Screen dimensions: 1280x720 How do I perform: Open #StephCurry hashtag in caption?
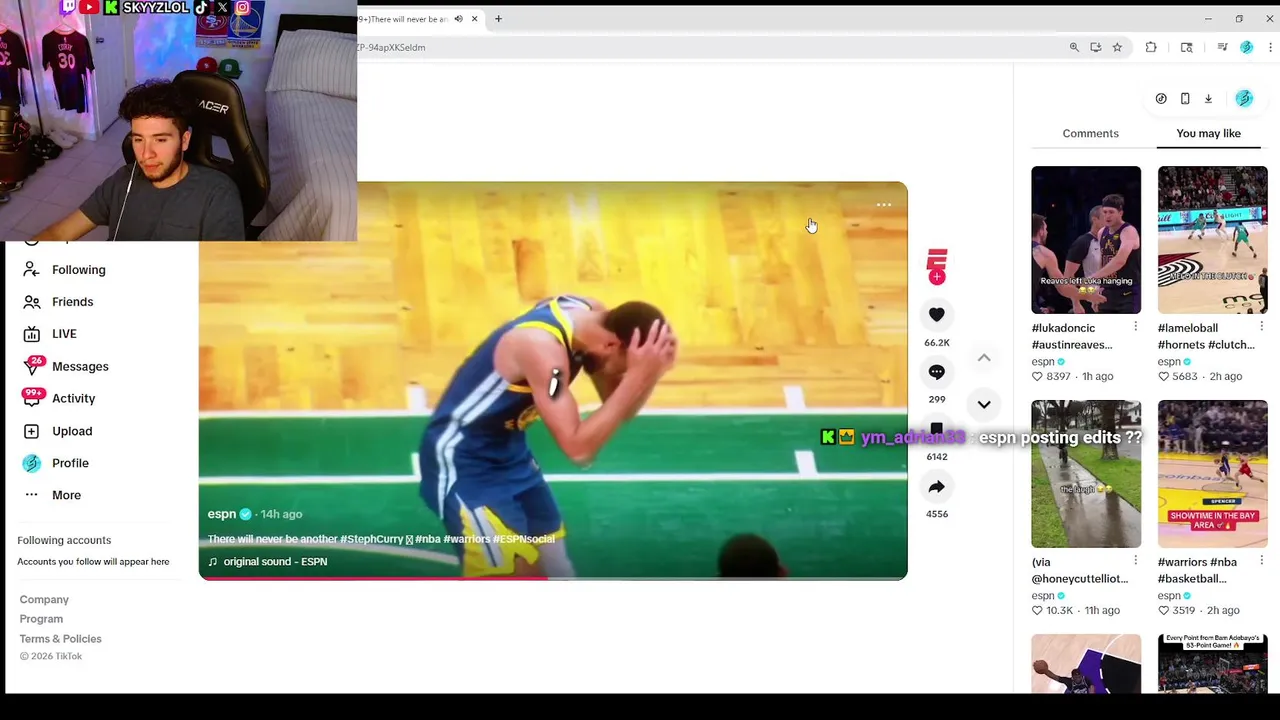tap(371, 539)
